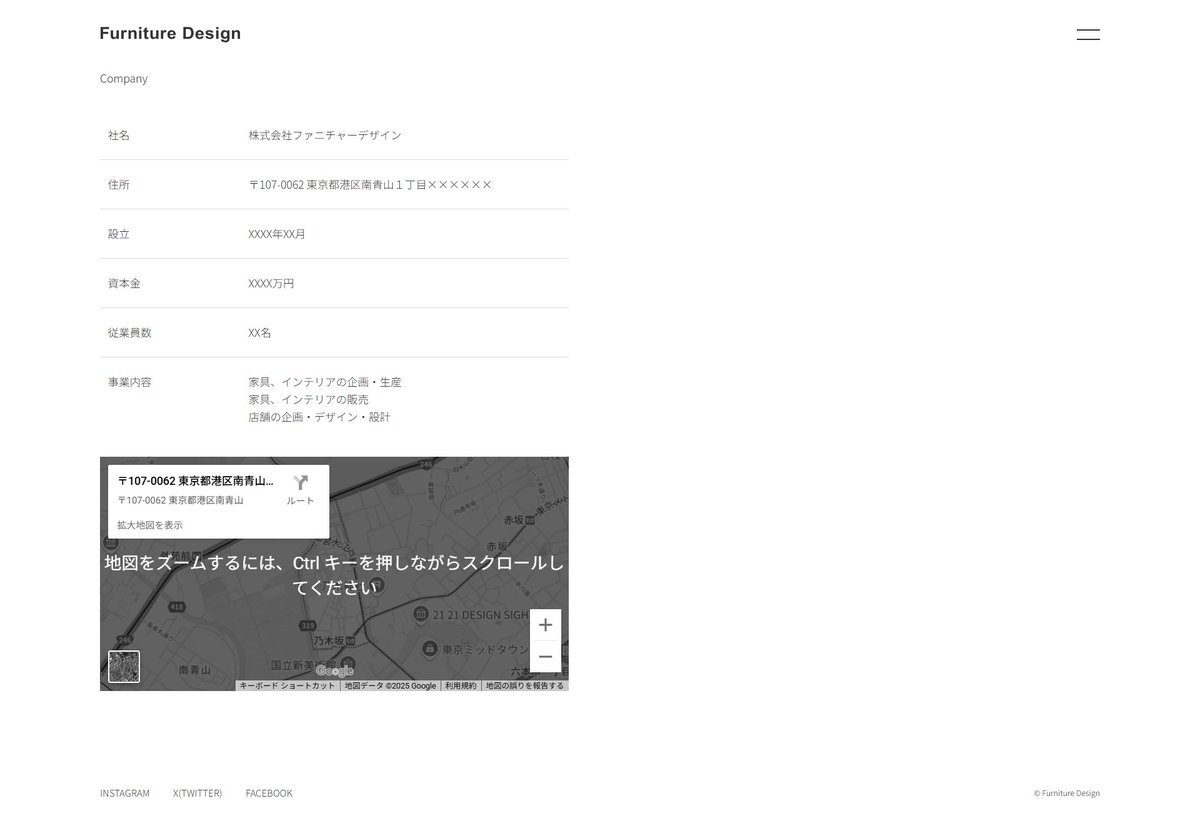Click the 'Company' page heading
Image resolution: width=1200 pixels, height=816 pixels.
(124, 78)
